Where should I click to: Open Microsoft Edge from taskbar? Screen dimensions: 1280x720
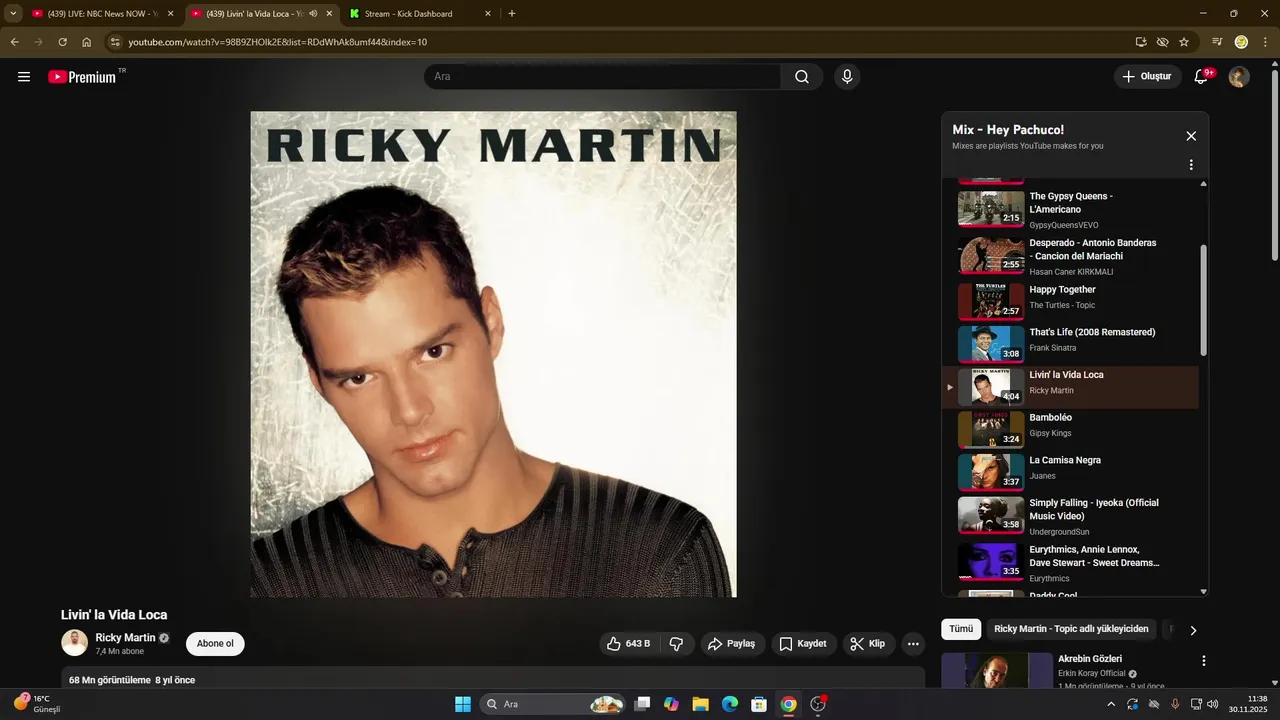[730, 704]
